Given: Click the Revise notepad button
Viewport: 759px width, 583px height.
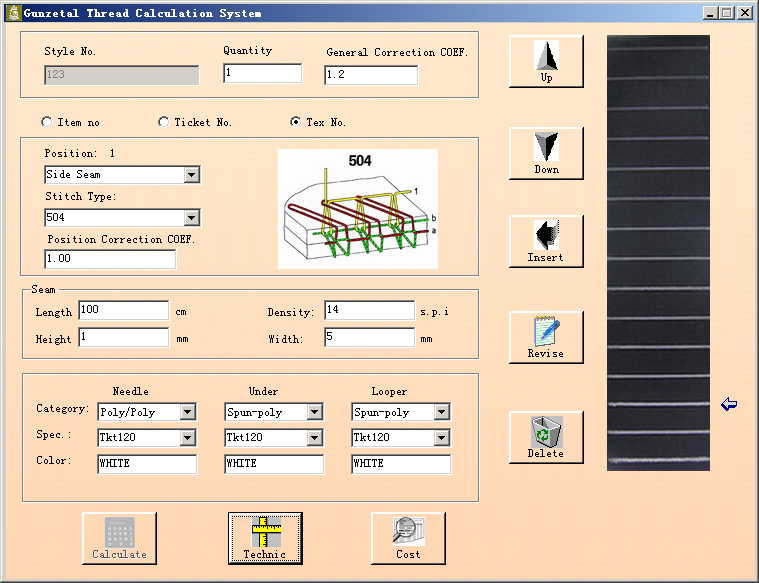Looking at the screenshot, I should click(546, 338).
